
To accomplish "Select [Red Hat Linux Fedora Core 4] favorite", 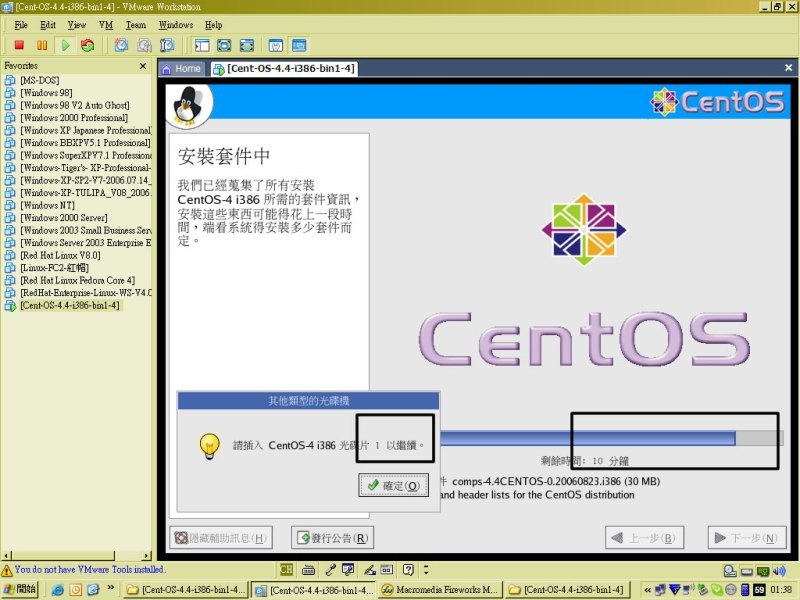I will point(78,280).
